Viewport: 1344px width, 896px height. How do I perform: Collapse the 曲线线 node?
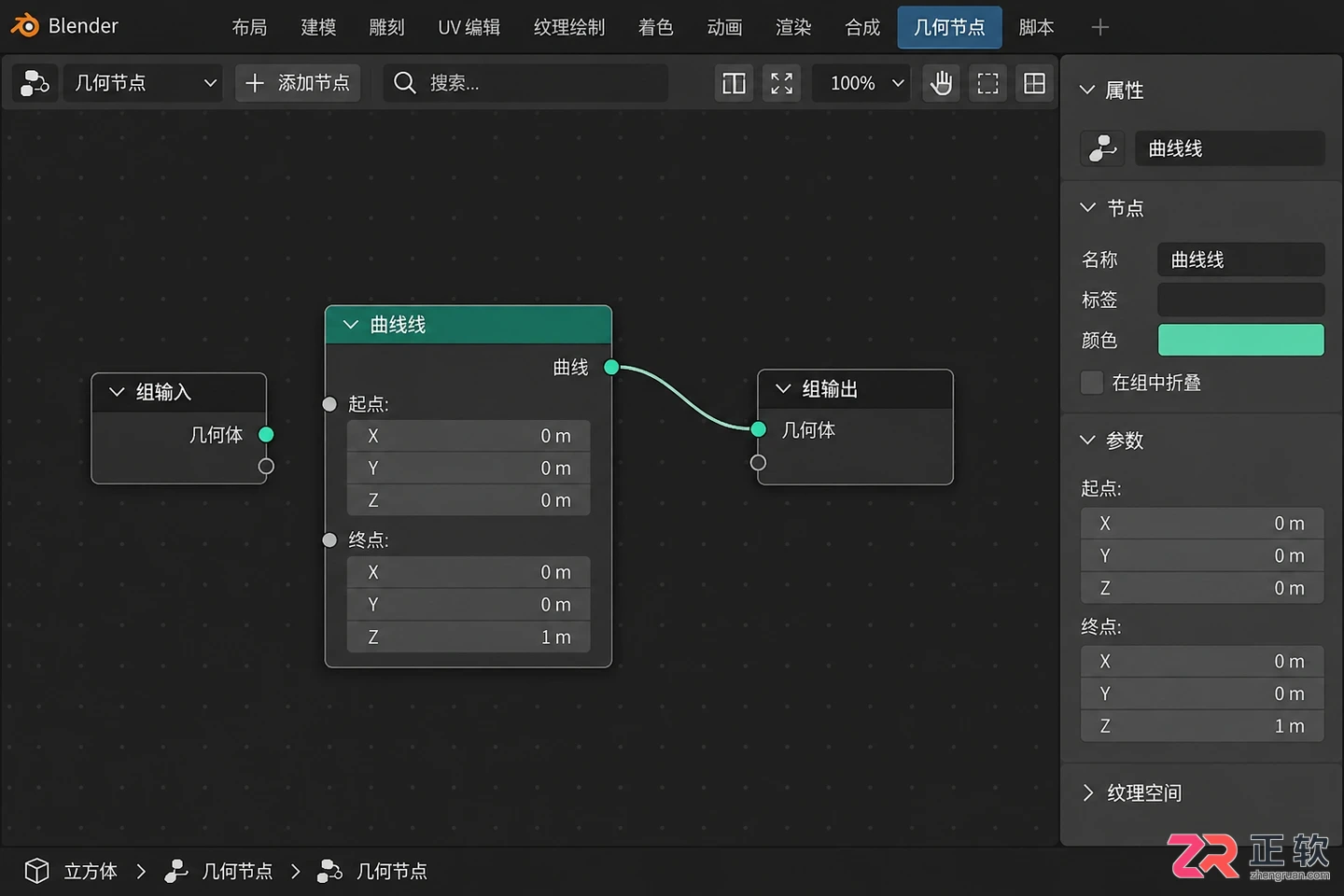pyautogui.click(x=351, y=325)
